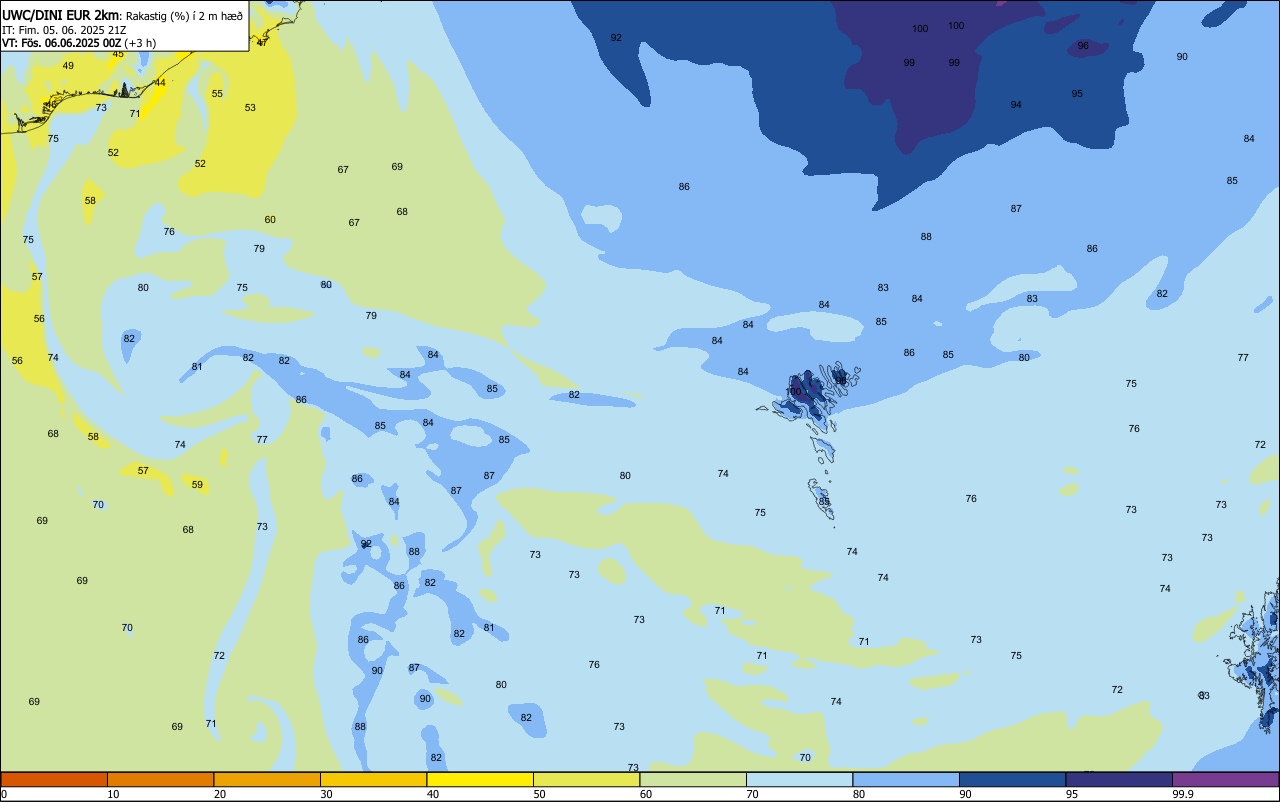Click the value '47' beside the title box

262,43
